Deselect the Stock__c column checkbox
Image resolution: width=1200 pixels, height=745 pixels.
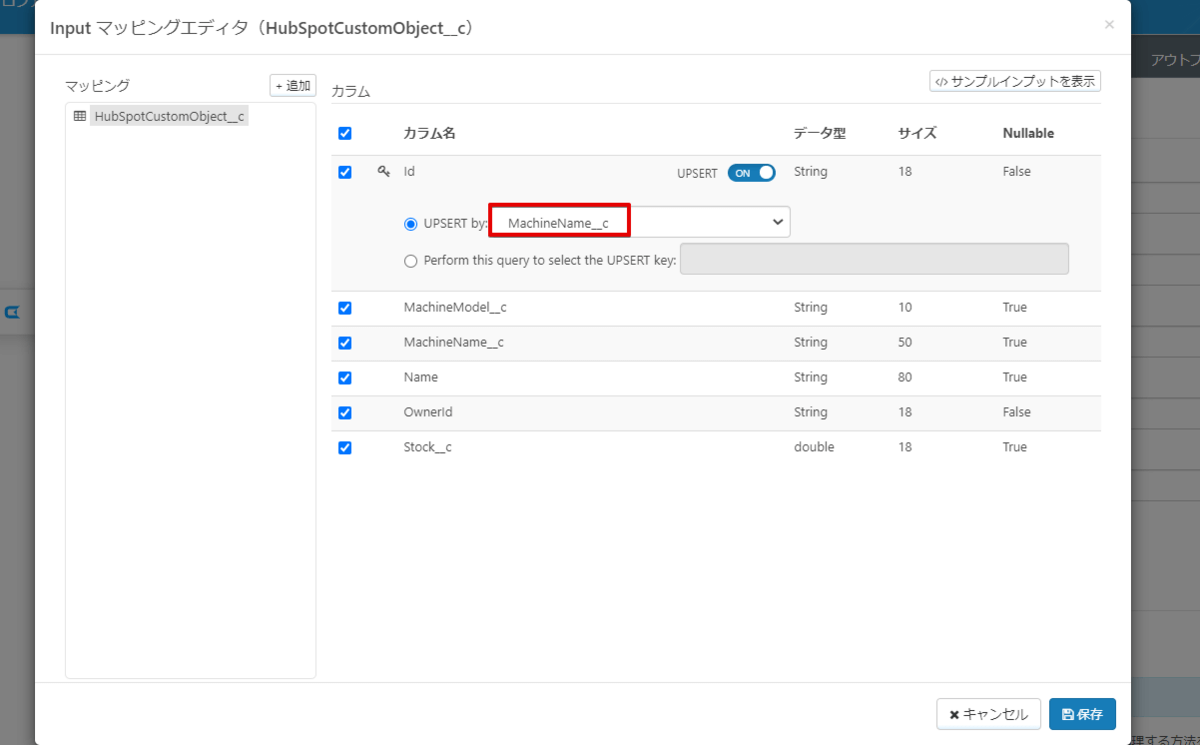(345, 448)
